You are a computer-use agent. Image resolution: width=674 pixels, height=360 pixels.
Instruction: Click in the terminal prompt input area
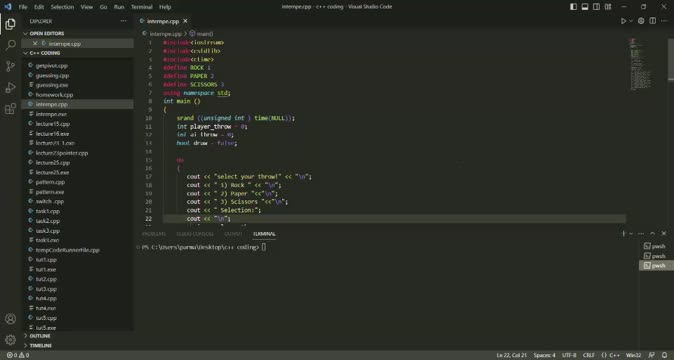(263, 247)
